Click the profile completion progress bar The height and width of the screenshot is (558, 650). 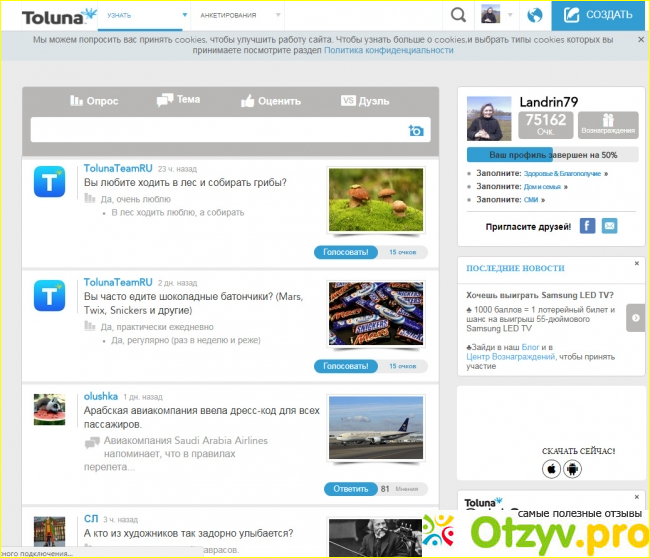click(553, 155)
